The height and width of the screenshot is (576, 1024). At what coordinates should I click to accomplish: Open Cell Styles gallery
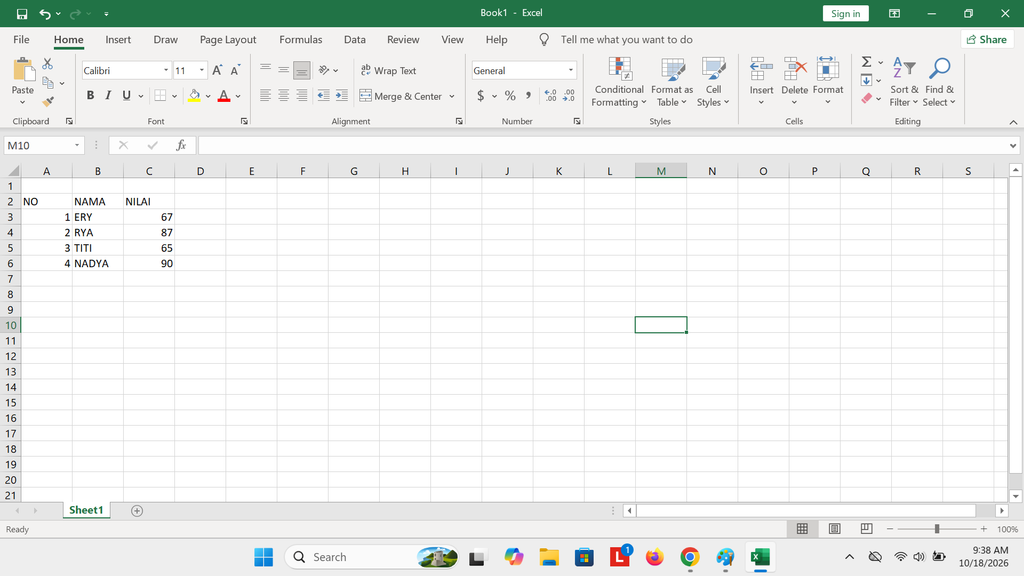pyautogui.click(x=713, y=82)
